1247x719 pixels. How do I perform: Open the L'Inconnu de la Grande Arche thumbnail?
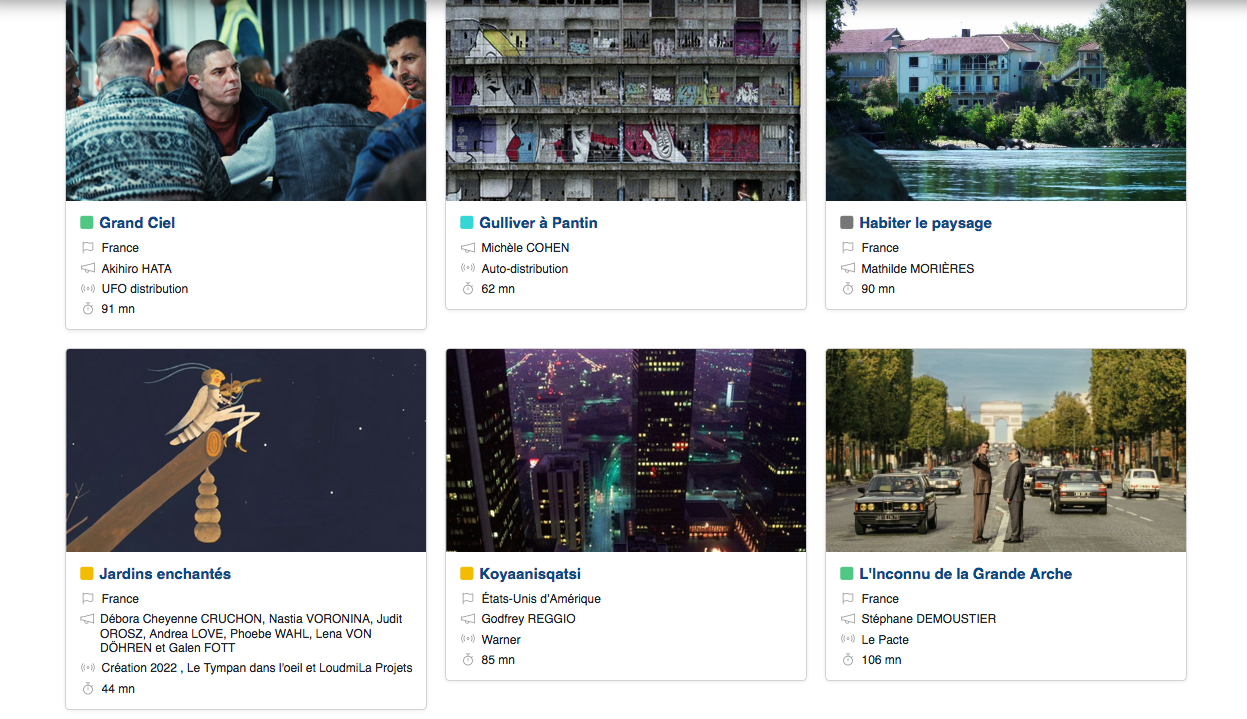(x=1006, y=450)
